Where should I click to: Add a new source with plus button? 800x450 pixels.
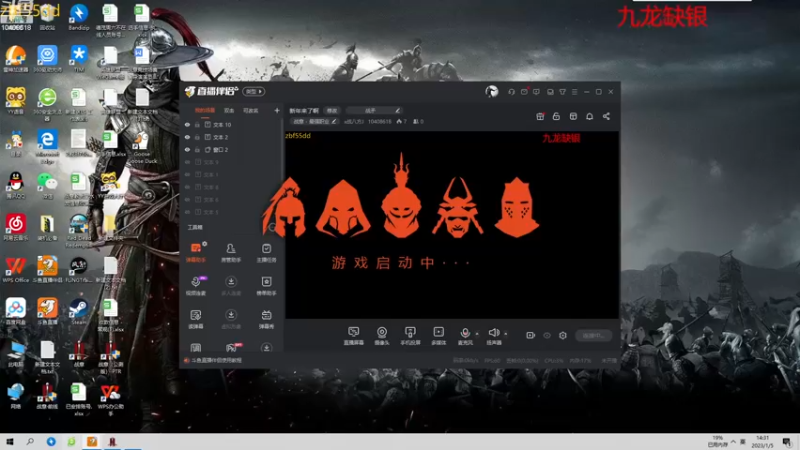point(277,110)
